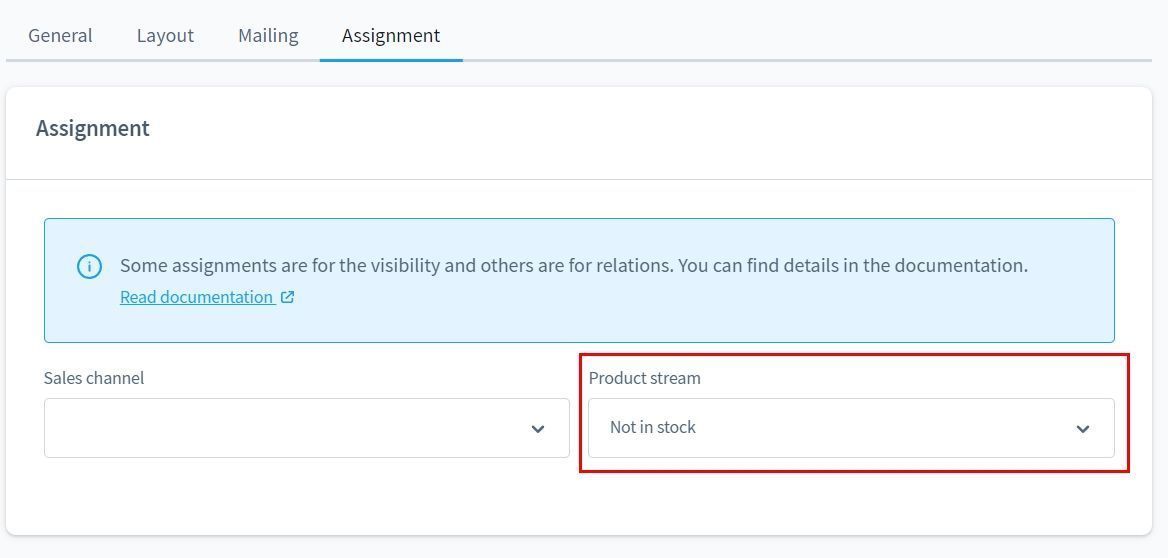Click the Sales channel field label
1168x558 pixels.
[94, 378]
